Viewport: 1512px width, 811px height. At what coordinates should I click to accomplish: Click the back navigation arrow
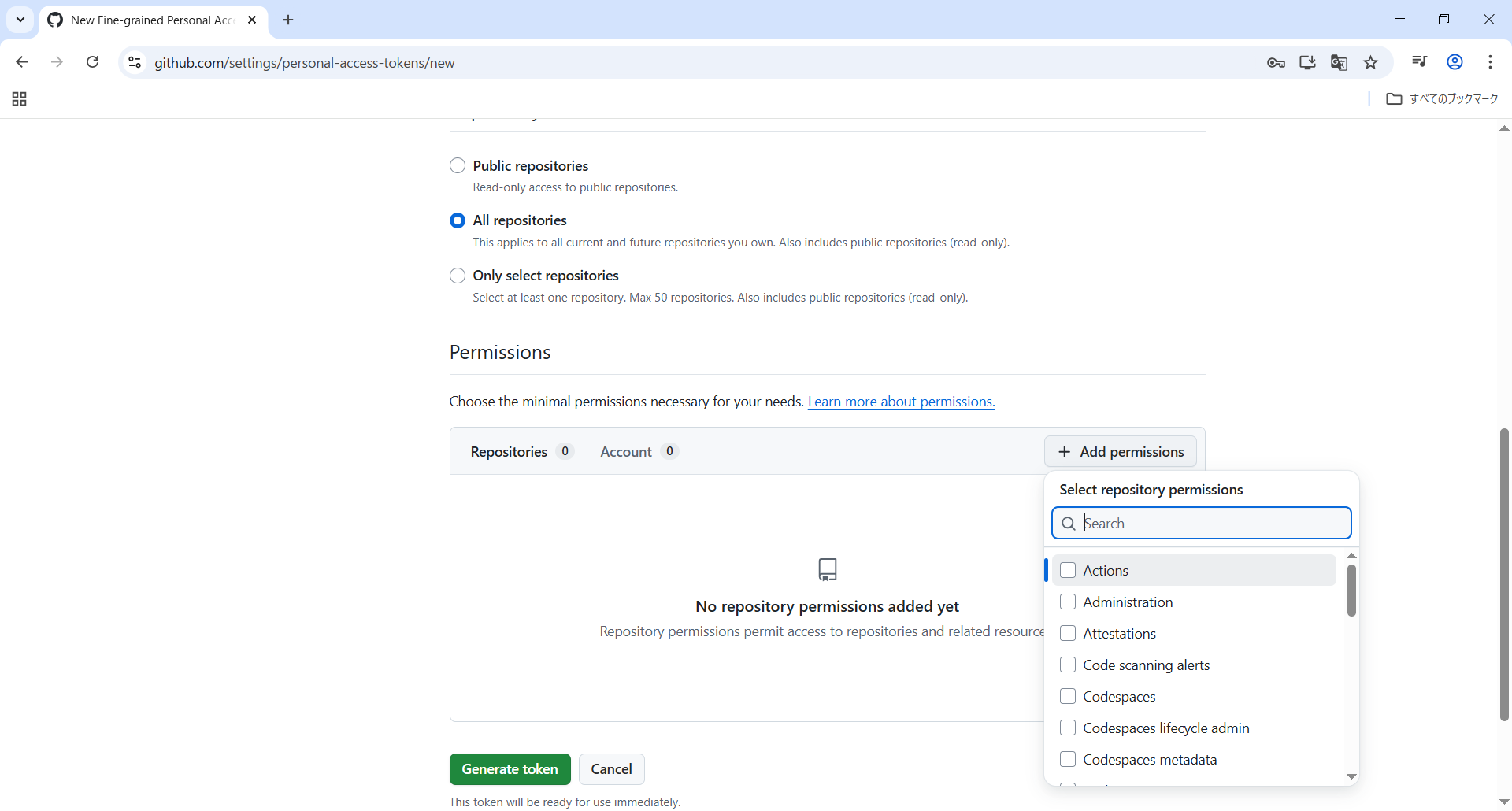pyautogui.click(x=22, y=62)
